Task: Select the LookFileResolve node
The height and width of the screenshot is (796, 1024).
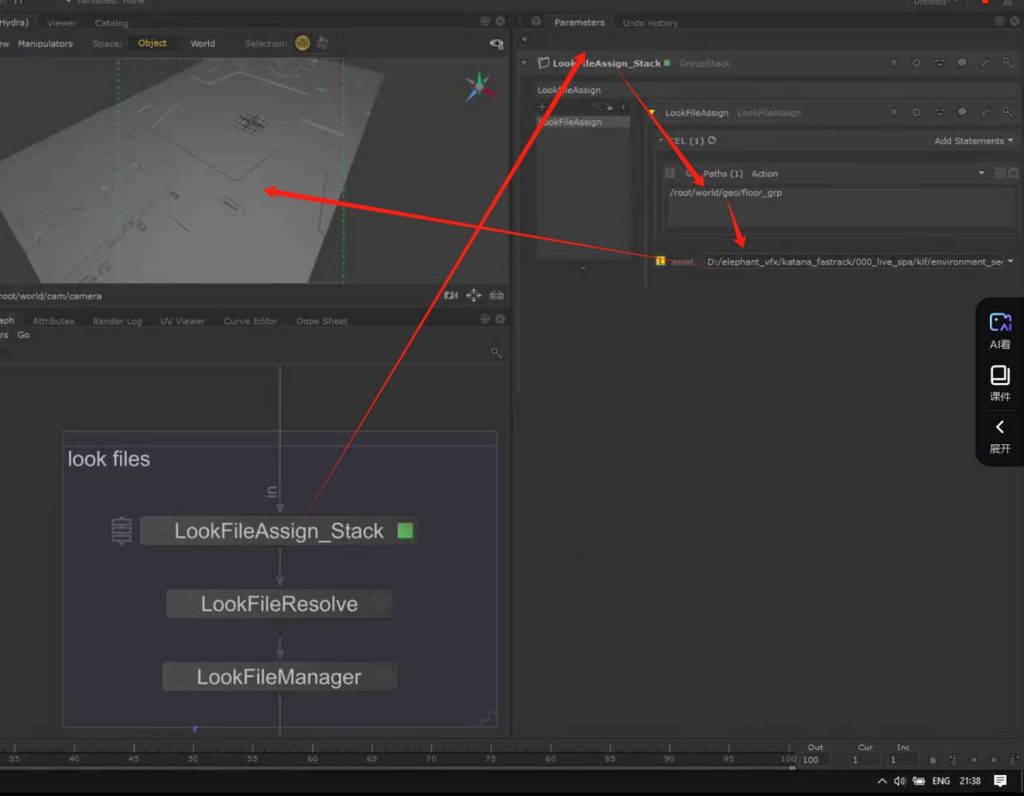Action: (279, 604)
